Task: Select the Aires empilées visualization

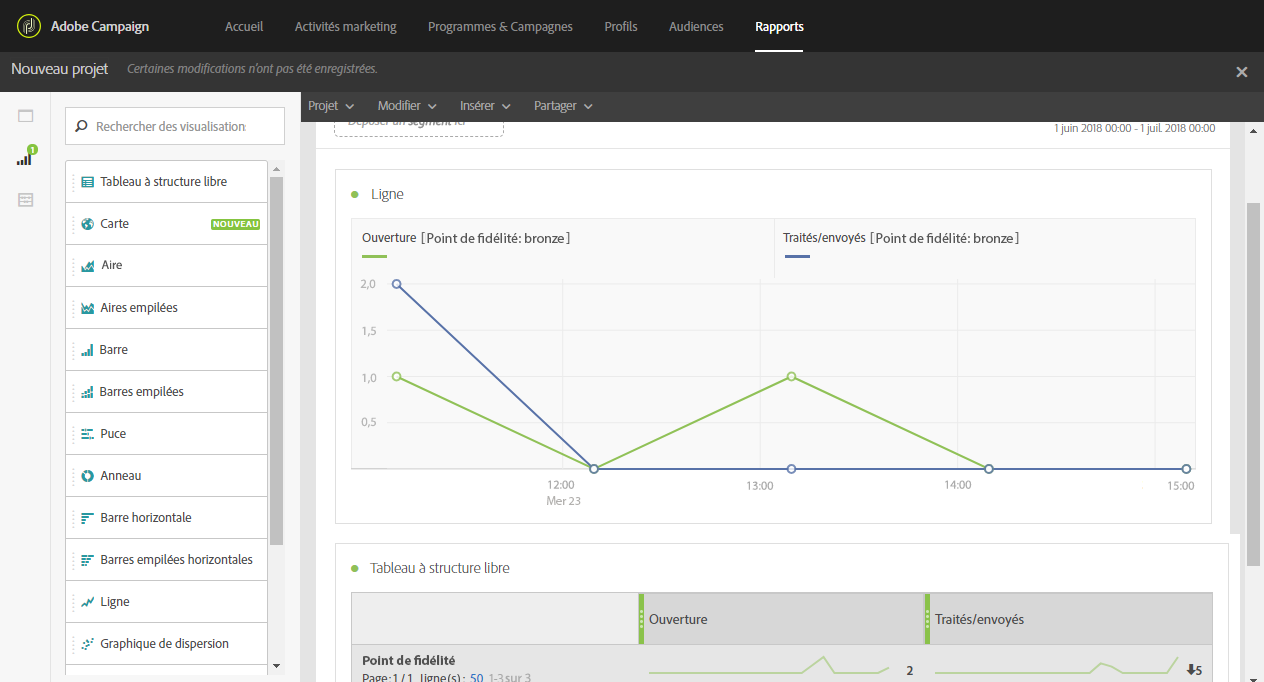Action: pos(167,308)
